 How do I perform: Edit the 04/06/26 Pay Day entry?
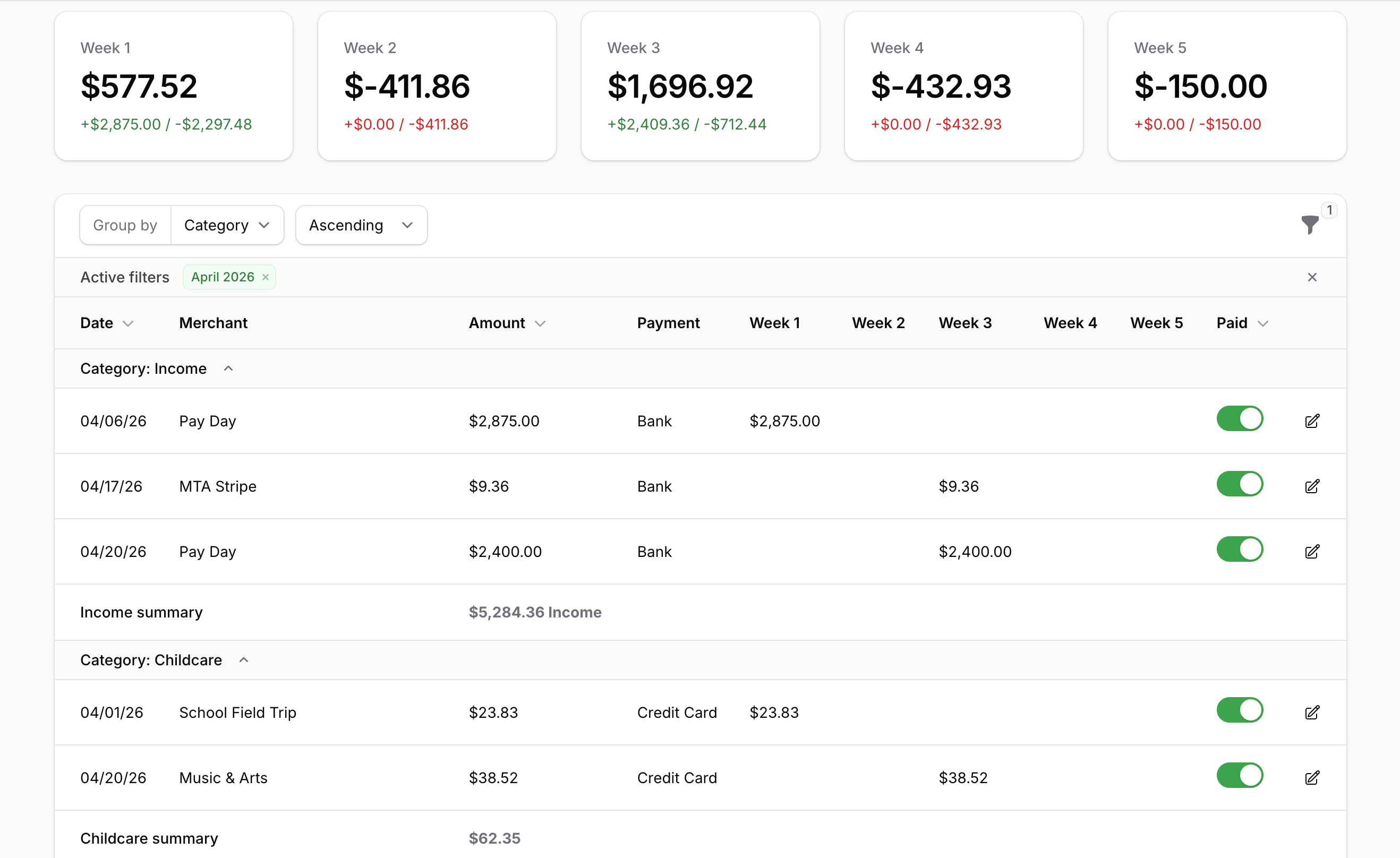pyautogui.click(x=1312, y=421)
